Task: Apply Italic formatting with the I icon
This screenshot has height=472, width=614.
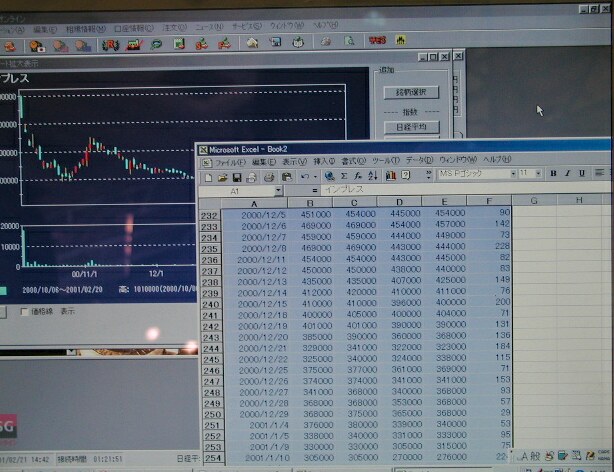Action: [x=567, y=174]
